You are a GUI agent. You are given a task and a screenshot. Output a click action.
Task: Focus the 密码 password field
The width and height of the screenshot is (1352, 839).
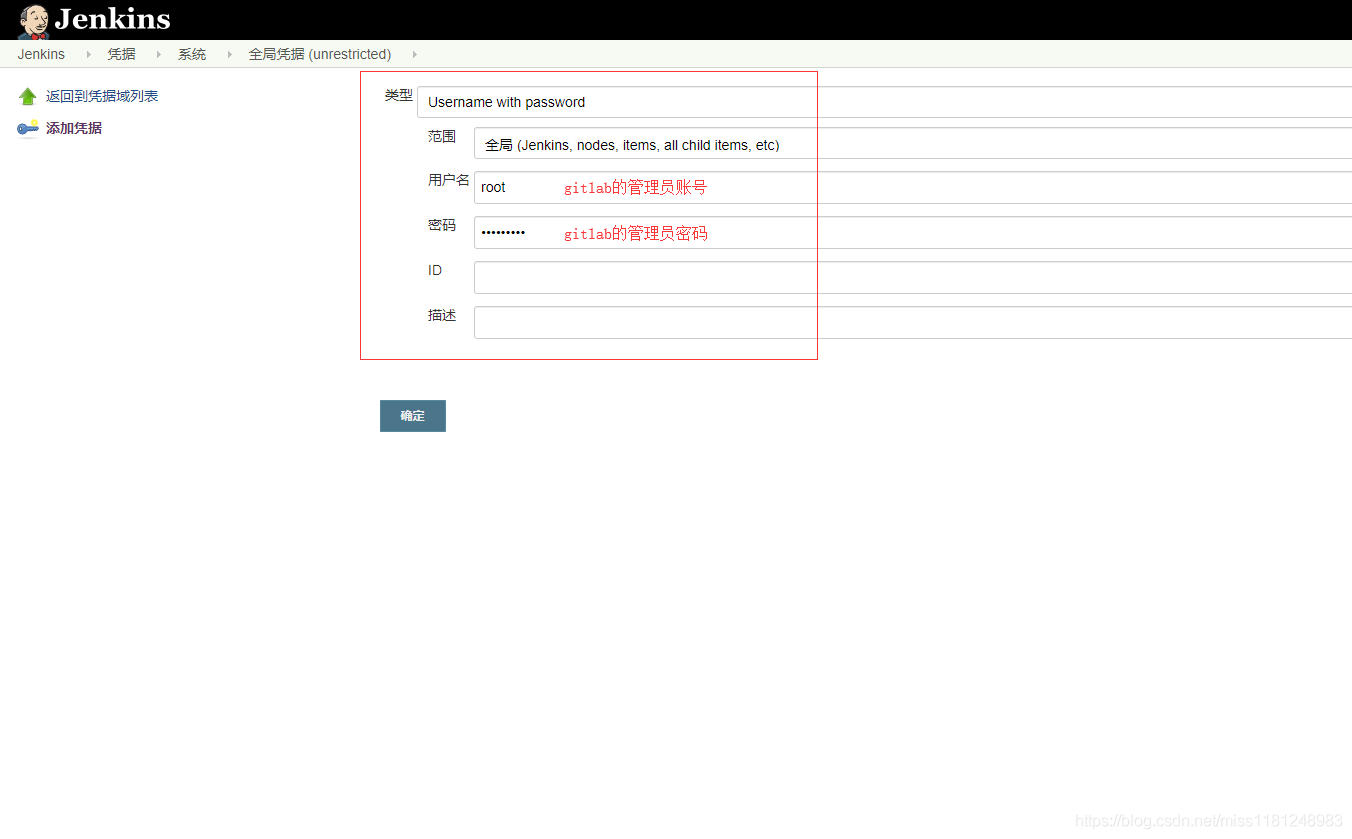[x=913, y=233]
